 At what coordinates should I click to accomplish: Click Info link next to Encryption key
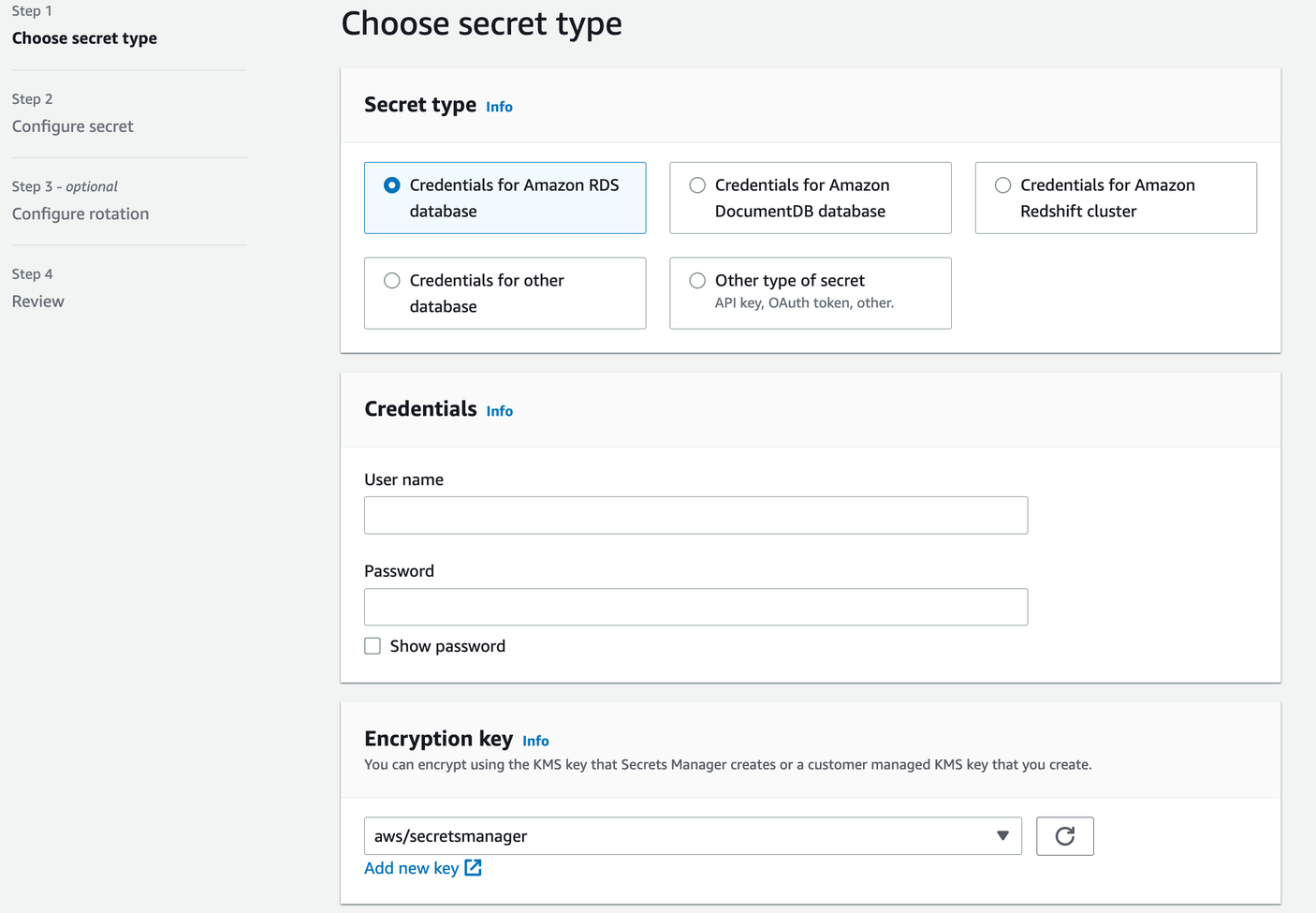(x=535, y=741)
